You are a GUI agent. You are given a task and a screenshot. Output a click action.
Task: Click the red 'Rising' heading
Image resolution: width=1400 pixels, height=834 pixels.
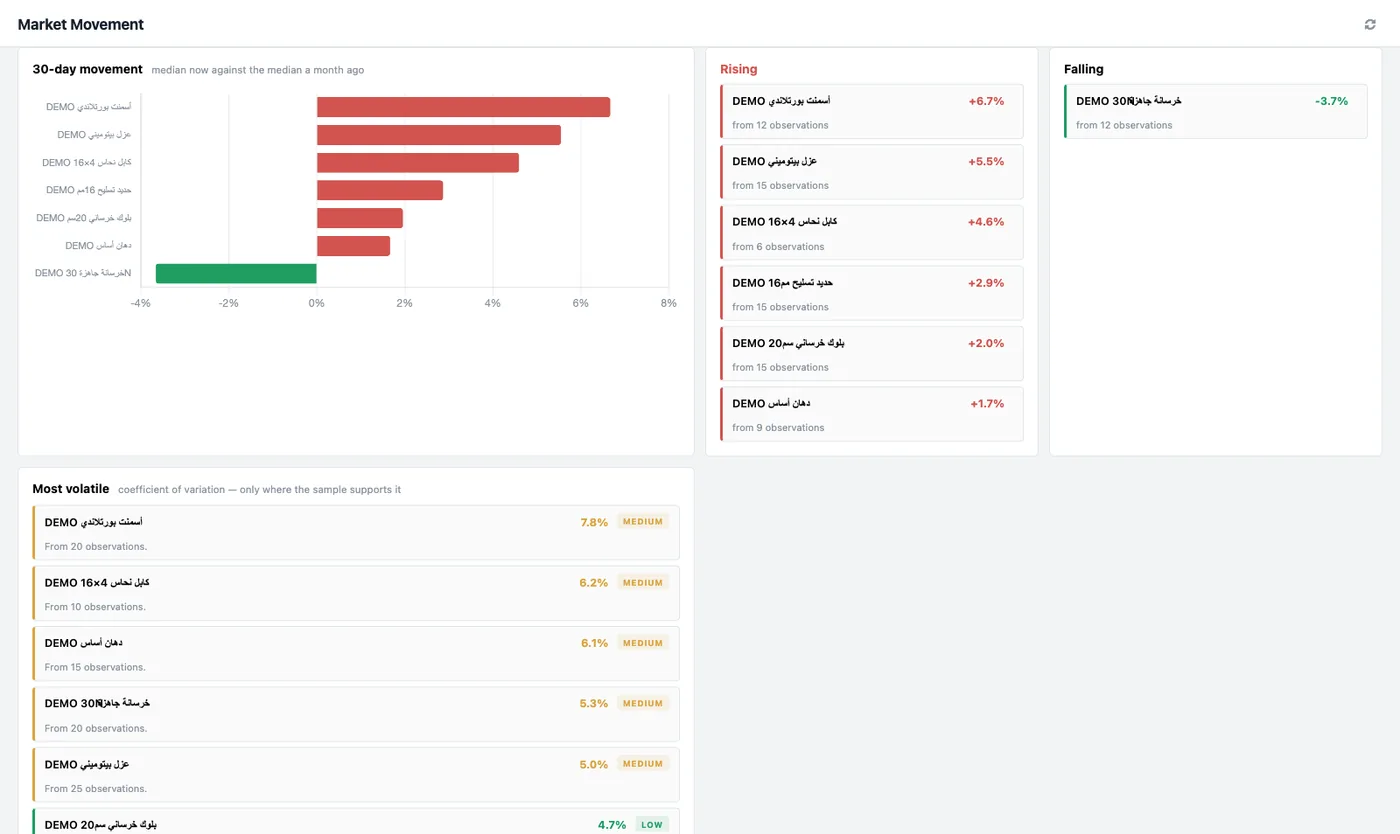739,69
